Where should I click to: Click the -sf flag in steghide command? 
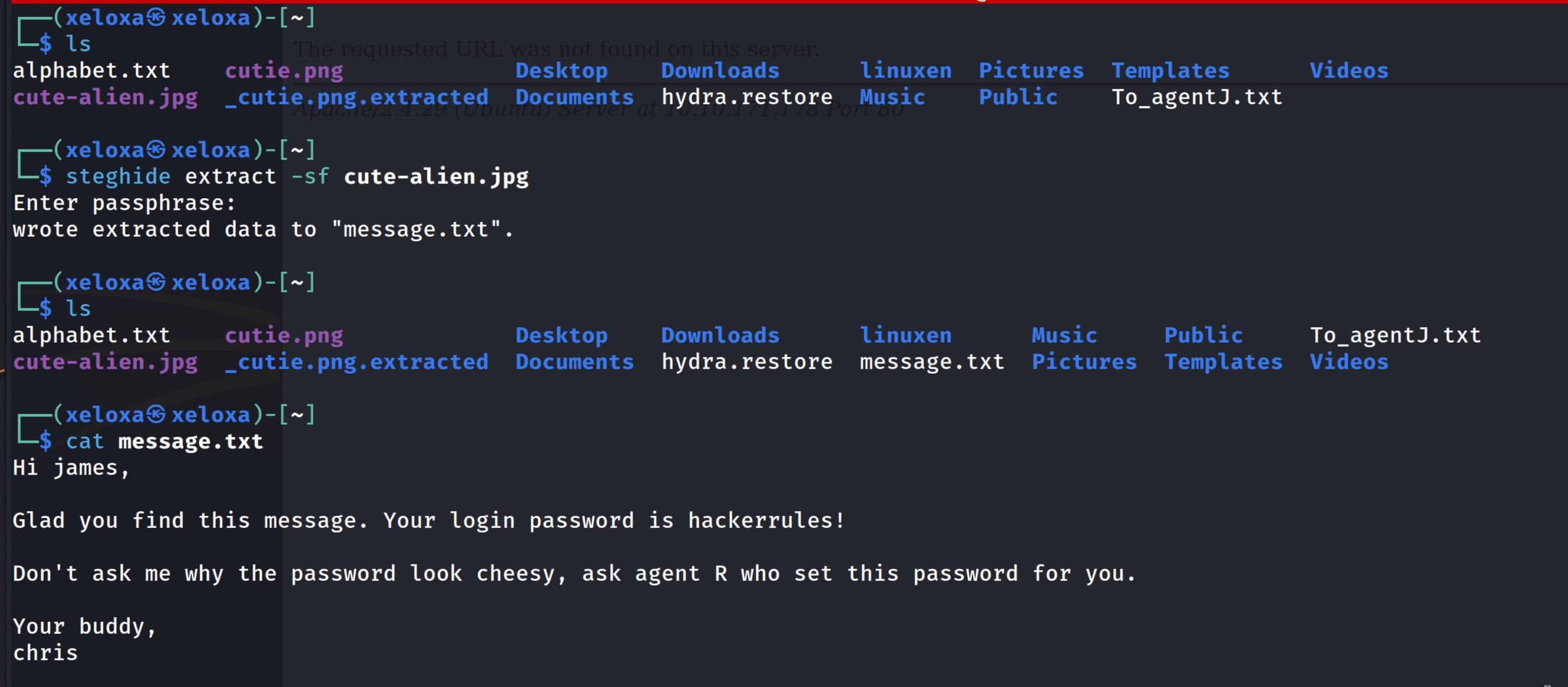(x=310, y=177)
